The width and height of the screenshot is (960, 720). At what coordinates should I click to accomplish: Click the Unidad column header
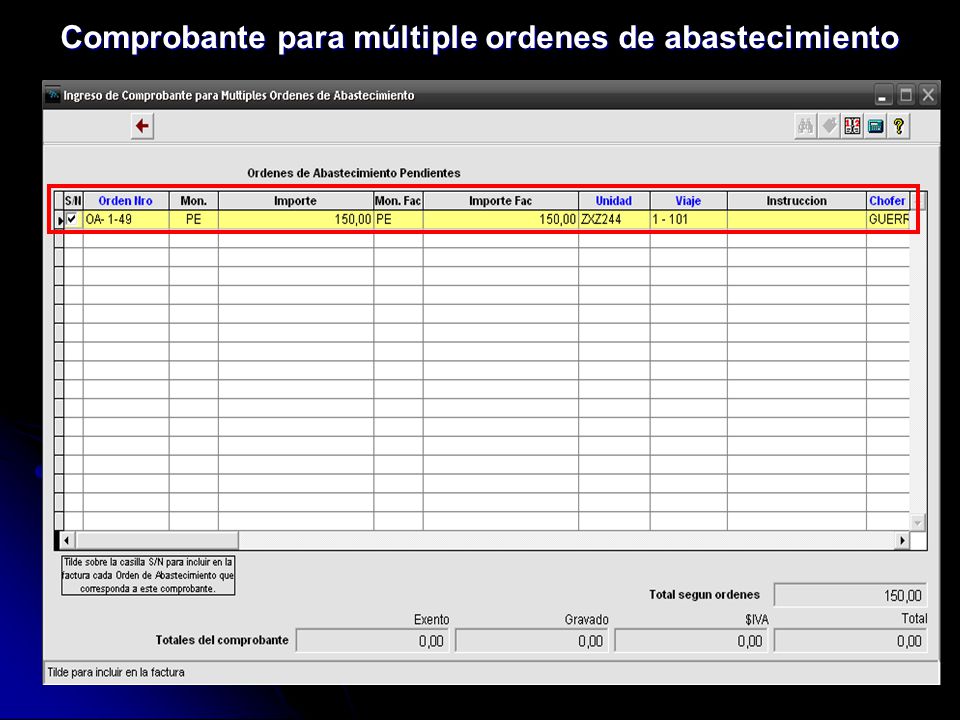(613, 201)
